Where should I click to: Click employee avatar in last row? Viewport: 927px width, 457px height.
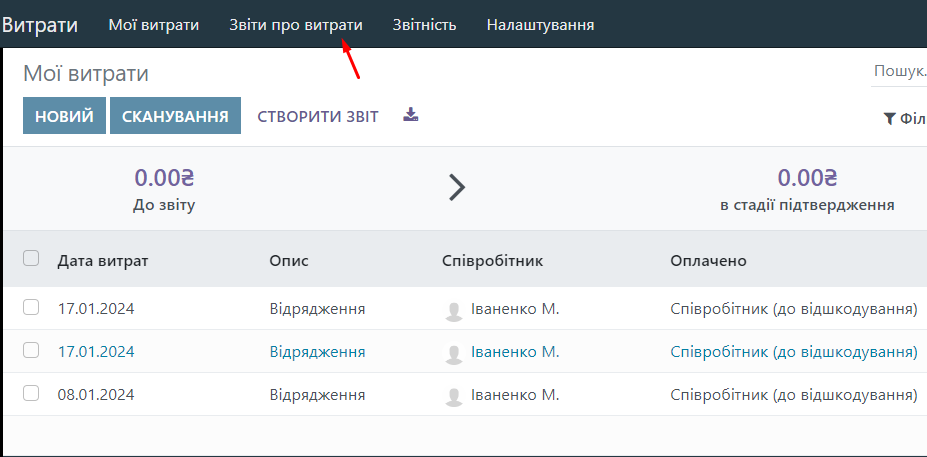coord(453,396)
